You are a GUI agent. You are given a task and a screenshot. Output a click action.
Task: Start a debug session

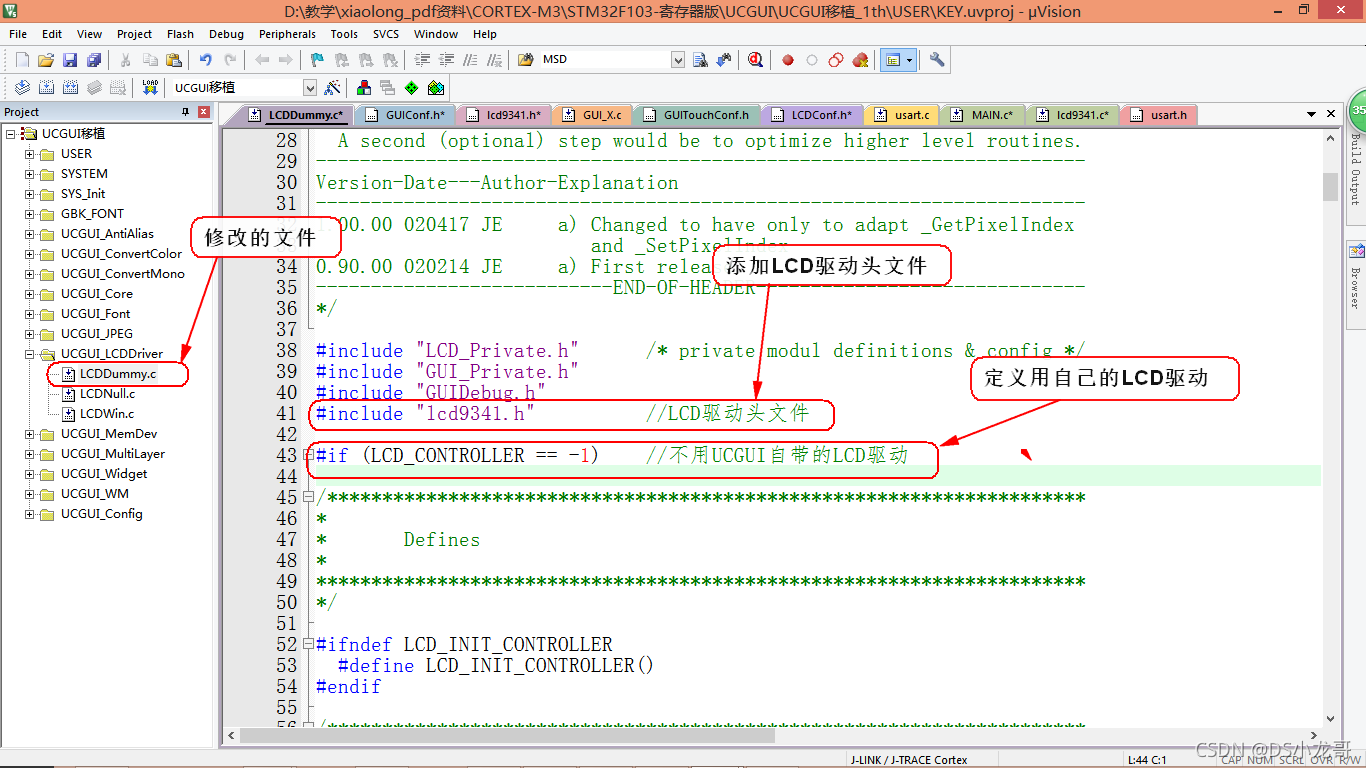click(x=755, y=60)
